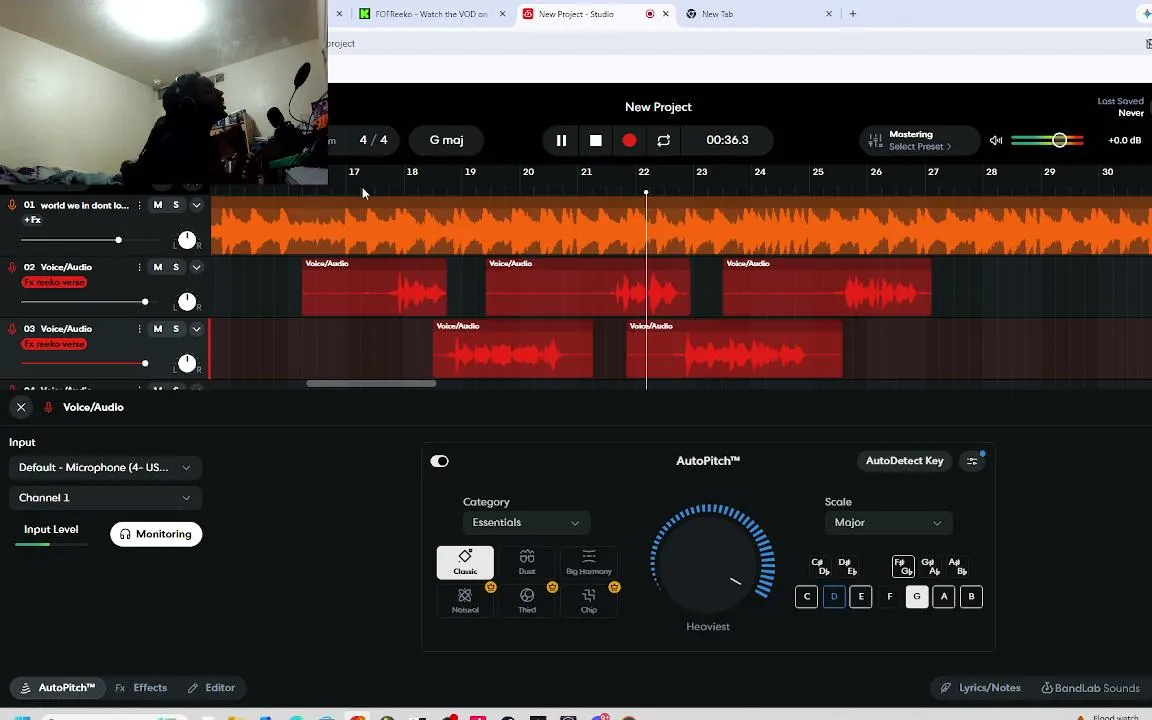1152x720 pixels.
Task: Expand track 02 chevron
Action: coord(196,267)
